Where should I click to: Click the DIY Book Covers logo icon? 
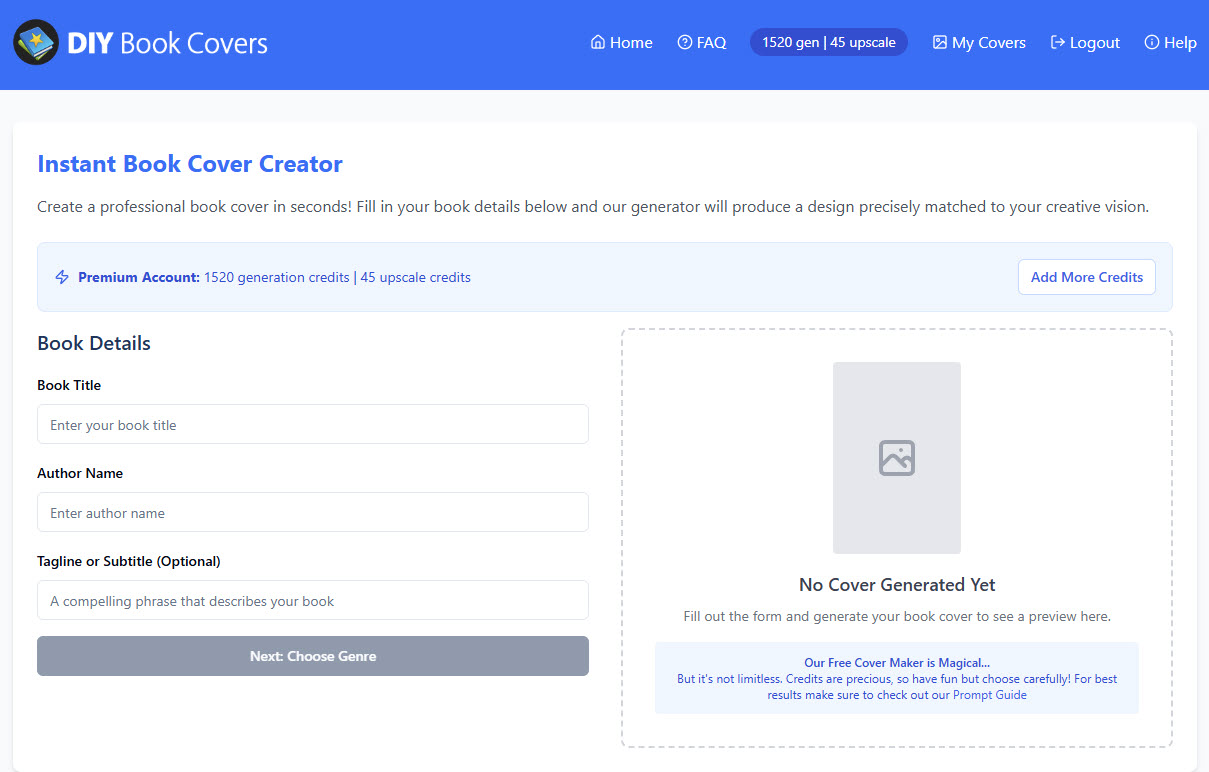[36, 42]
